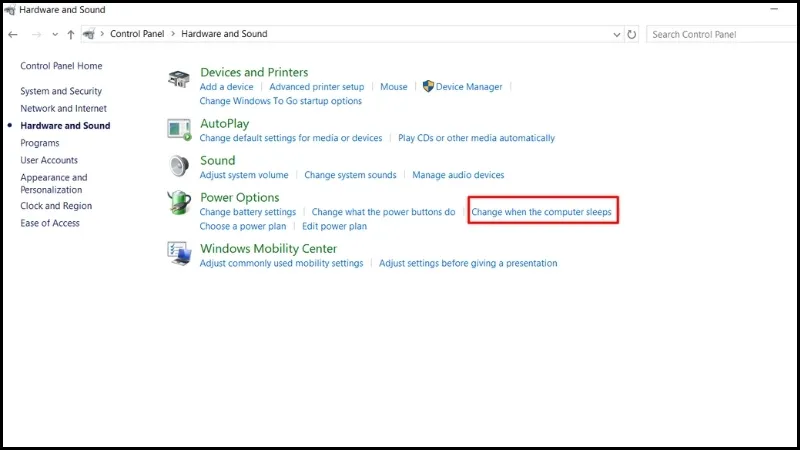The height and width of the screenshot is (450, 800).
Task: Click the Up arrow navigation button
Action: coord(71,34)
